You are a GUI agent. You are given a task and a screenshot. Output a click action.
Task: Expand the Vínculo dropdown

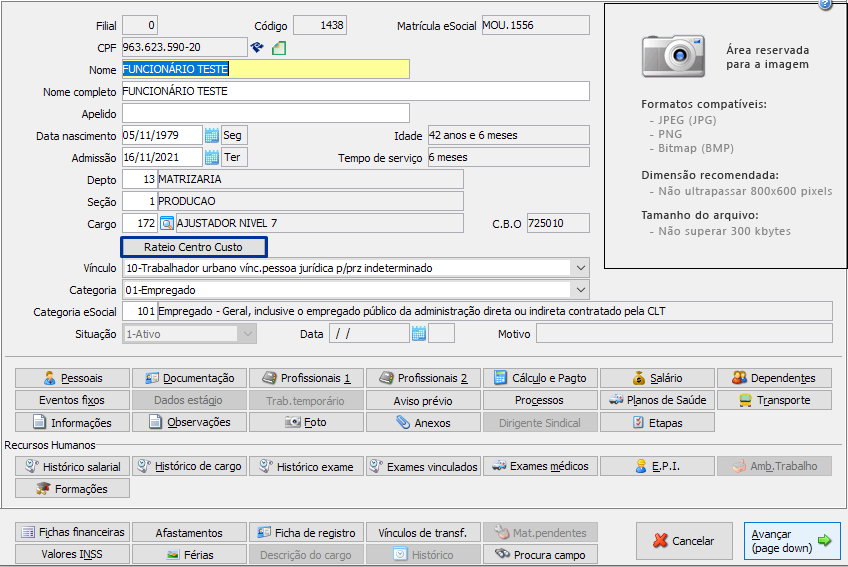580,268
